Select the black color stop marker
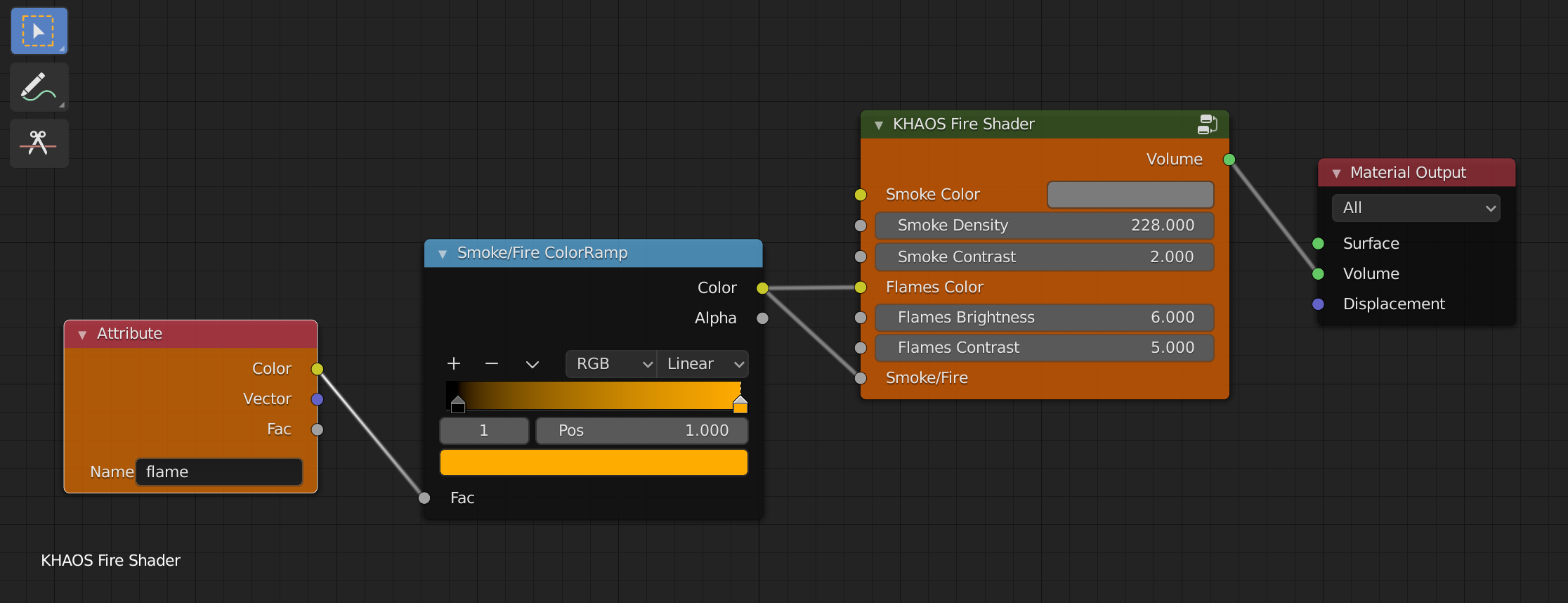 tap(458, 405)
